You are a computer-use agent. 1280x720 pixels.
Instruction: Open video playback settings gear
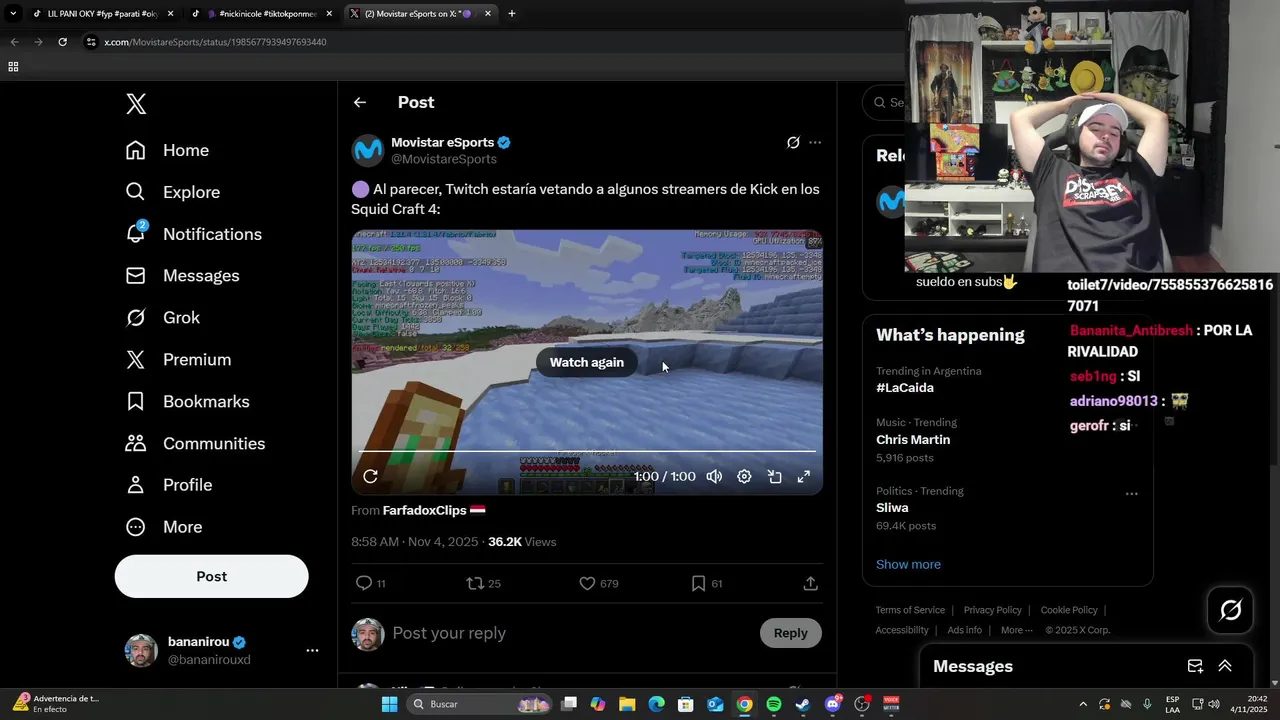[x=744, y=476]
